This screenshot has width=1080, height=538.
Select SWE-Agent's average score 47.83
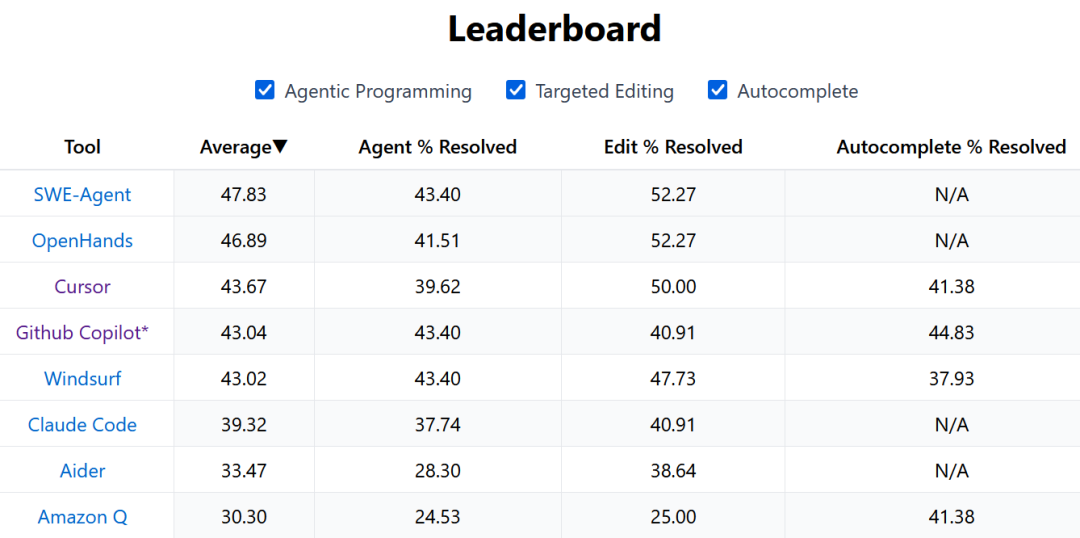(244, 195)
